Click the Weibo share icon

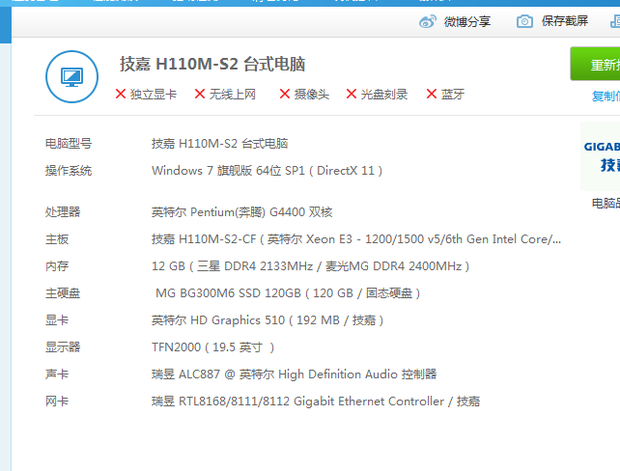[427, 21]
